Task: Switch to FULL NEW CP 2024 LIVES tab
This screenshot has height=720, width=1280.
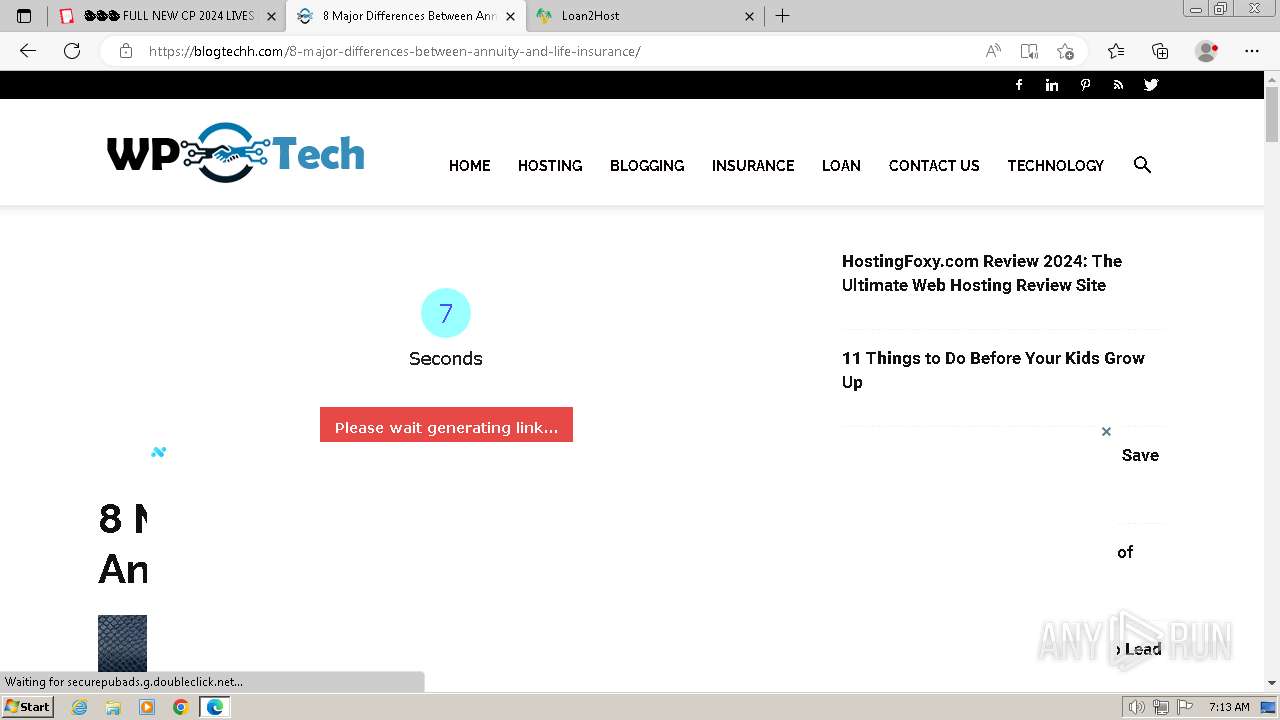Action: (168, 16)
